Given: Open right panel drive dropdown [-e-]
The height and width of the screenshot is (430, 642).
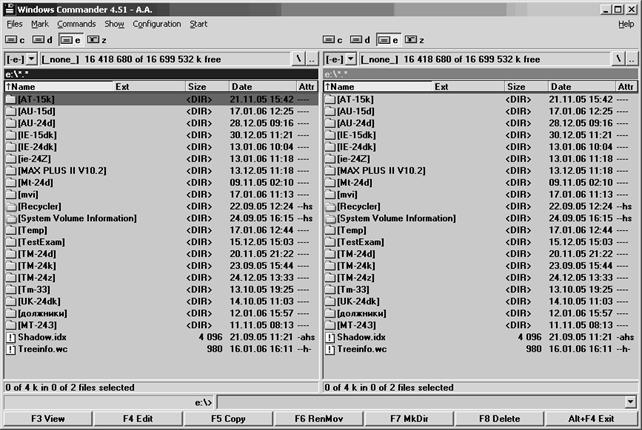Looking at the screenshot, I should click(x=340, y=59).
